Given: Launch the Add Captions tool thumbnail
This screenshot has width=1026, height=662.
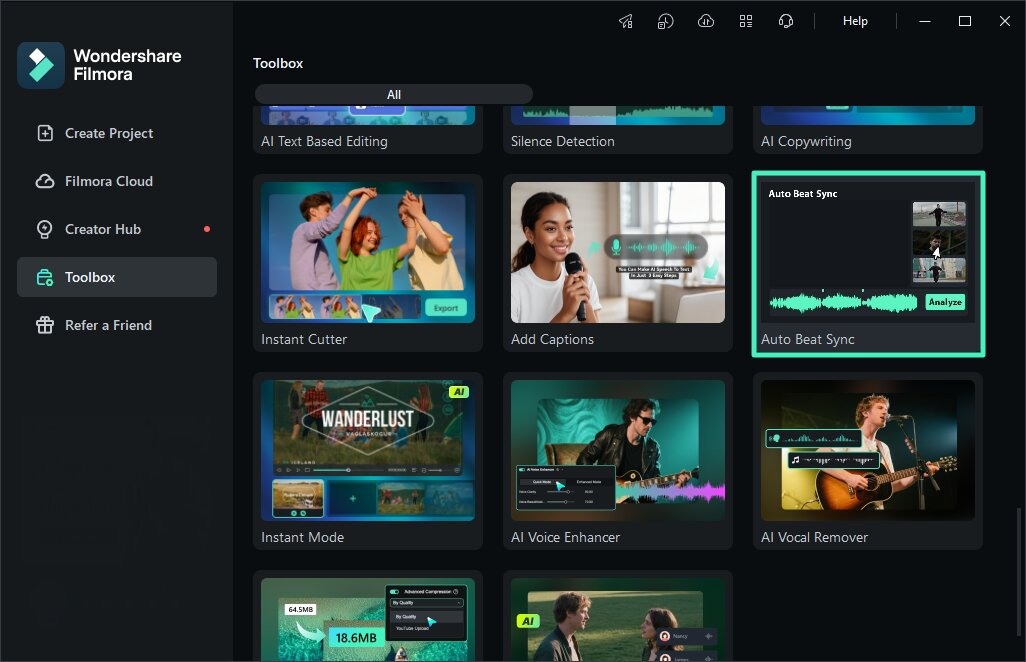Looking at the screenshot, I should tap(618, 253).
